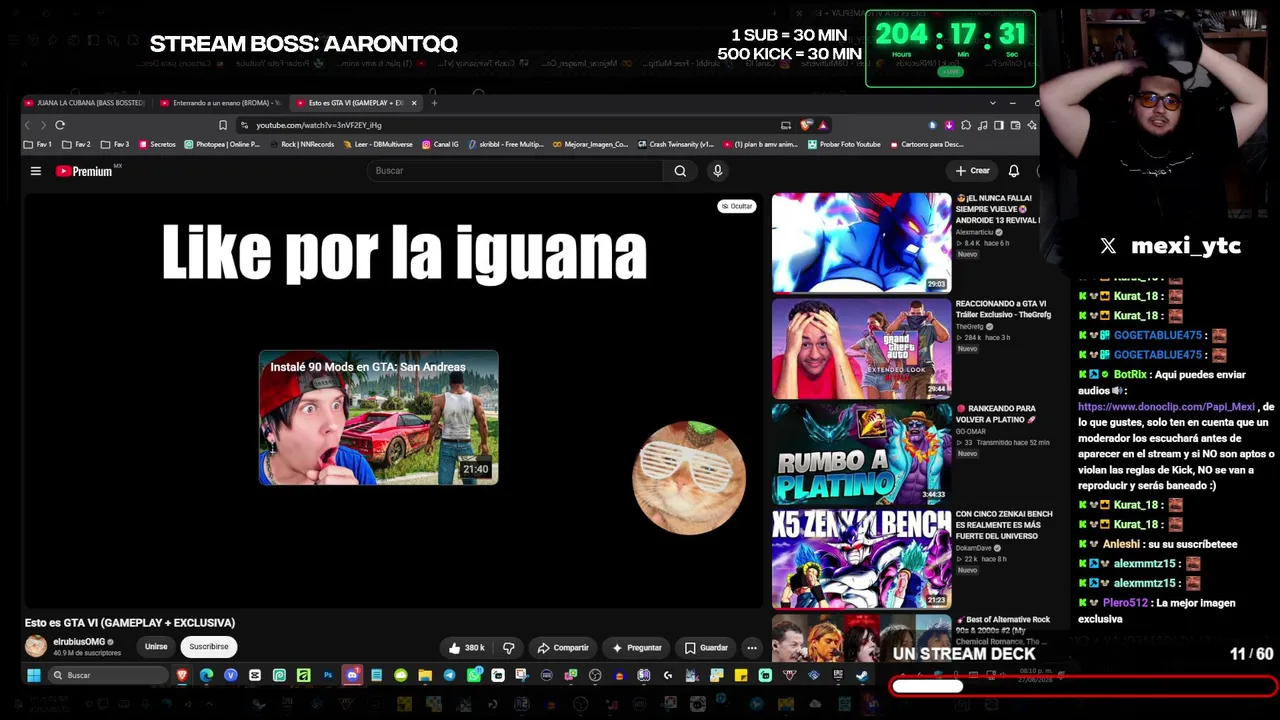Screen dimensions: 1280x720
Task: Reload the page in the browser
Action: (60, 125)
